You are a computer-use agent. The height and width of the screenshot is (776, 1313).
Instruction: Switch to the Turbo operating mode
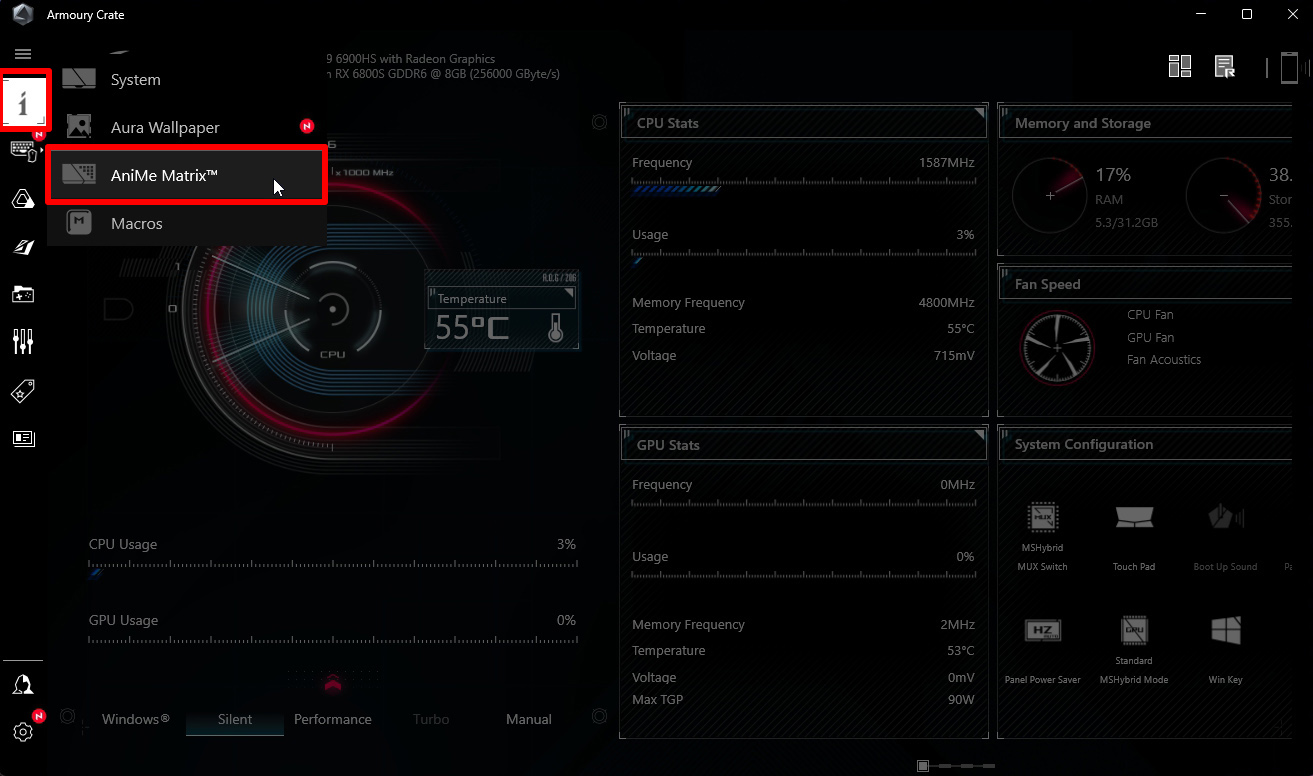[431, 719]
